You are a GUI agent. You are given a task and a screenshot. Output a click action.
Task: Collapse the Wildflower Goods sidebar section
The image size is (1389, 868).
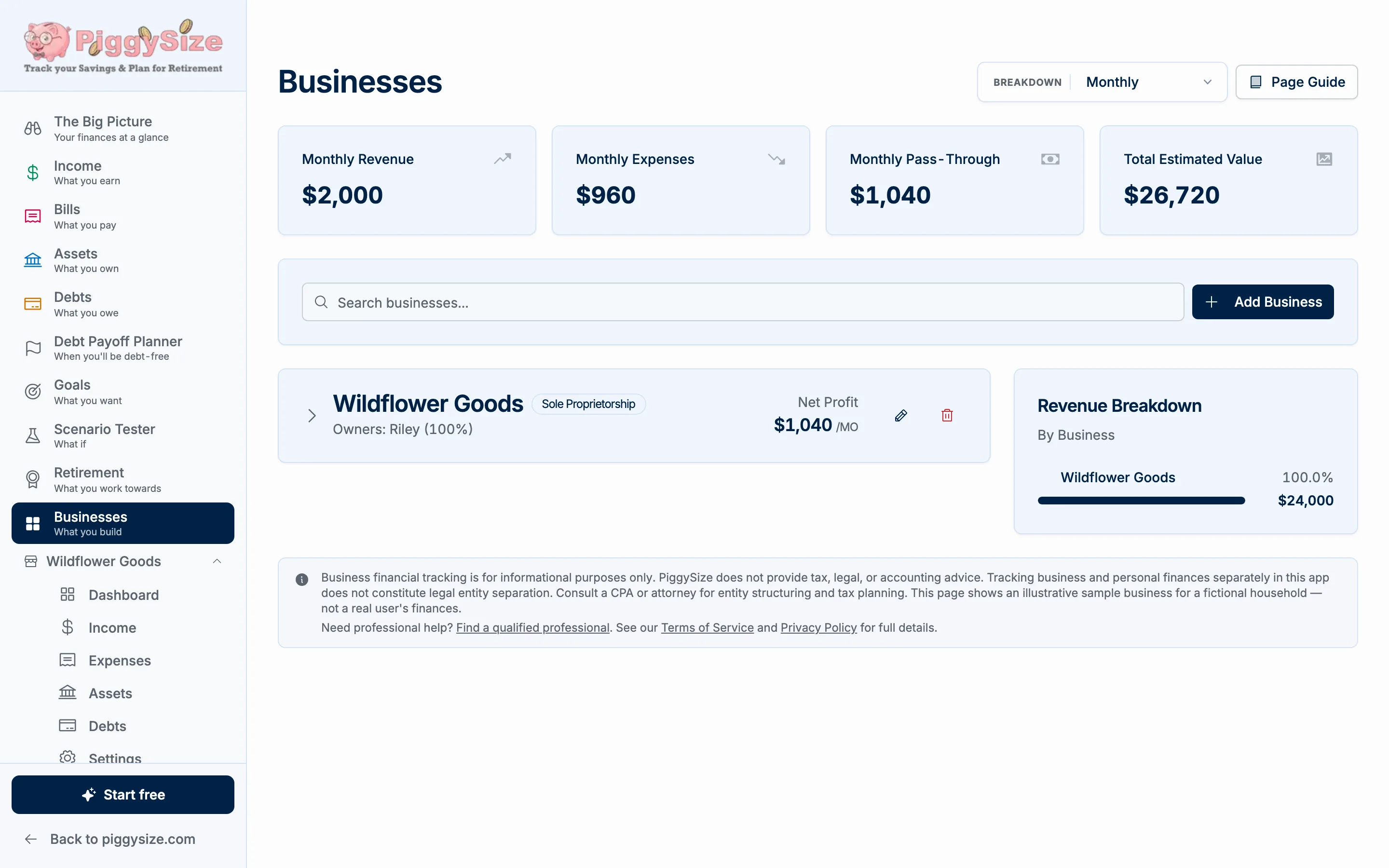(217, 561)
